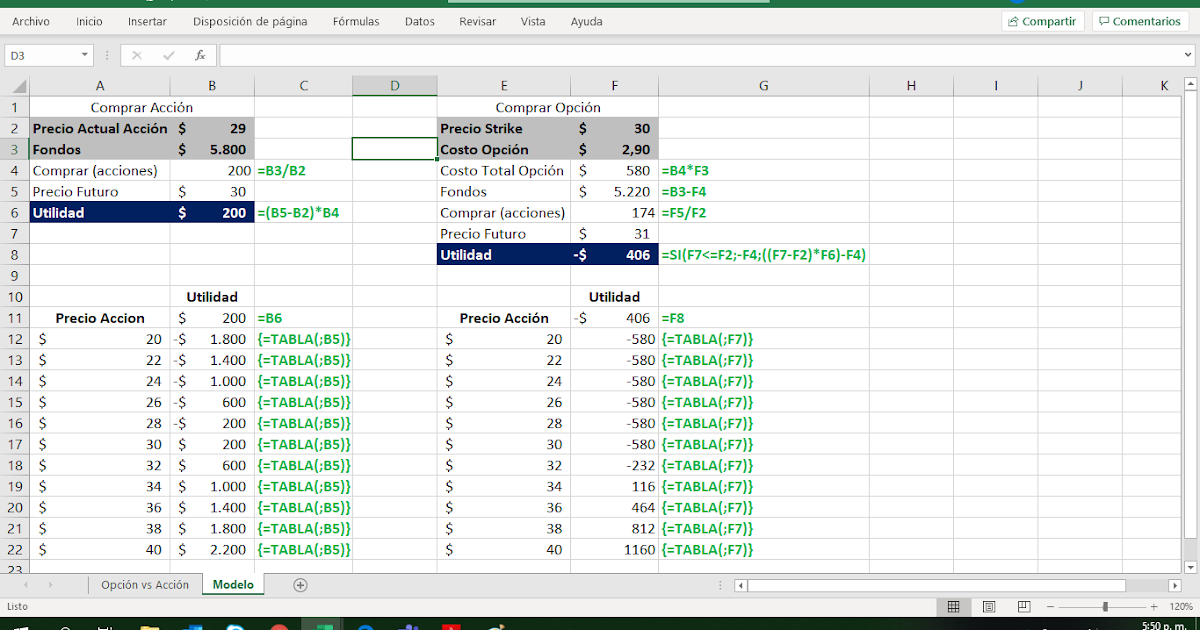This screenshot has width=1200, height=630.
Task: Expand the formula bar with the chevron
Action: click(1190, 55)
